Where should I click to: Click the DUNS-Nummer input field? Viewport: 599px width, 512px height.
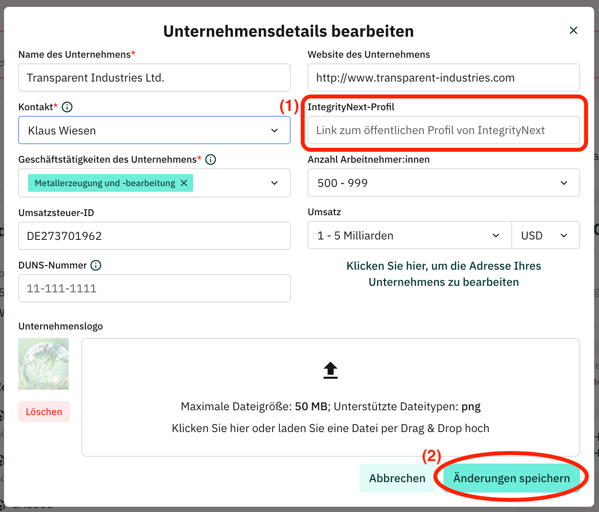click(x=154, y=288)
